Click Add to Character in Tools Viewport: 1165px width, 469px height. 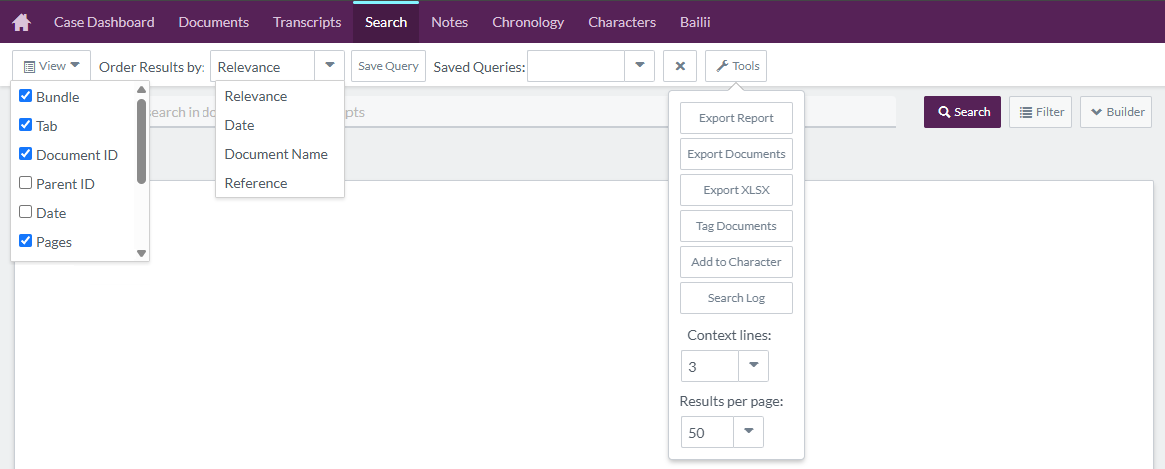pos(736,262)
